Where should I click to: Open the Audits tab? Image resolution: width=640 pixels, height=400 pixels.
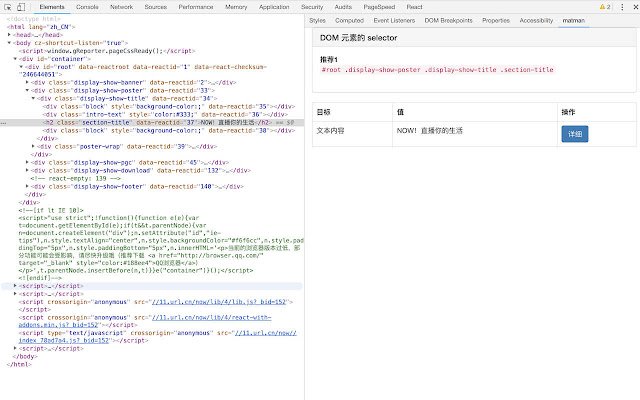(x=343, y=7)
